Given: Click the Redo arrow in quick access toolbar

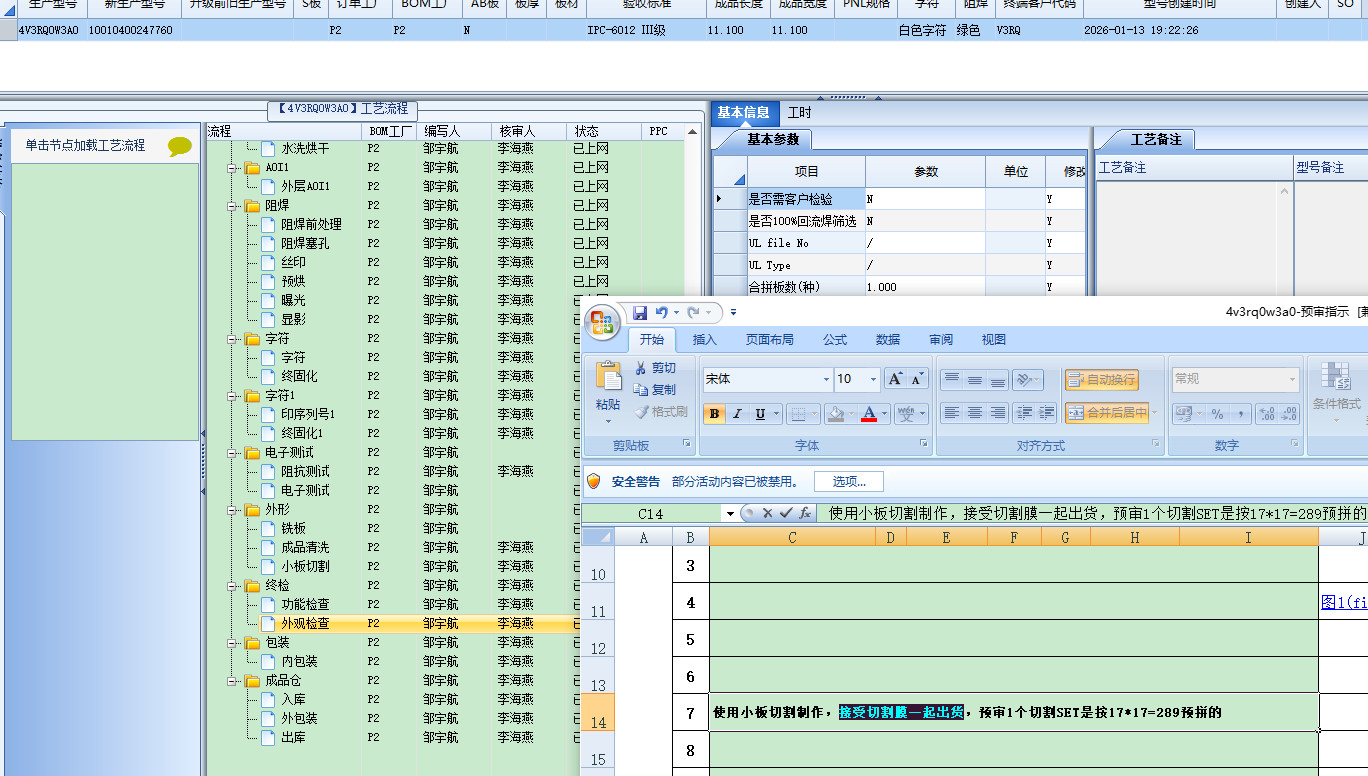Looking at the screenshot, I should (x=693, y=313).
